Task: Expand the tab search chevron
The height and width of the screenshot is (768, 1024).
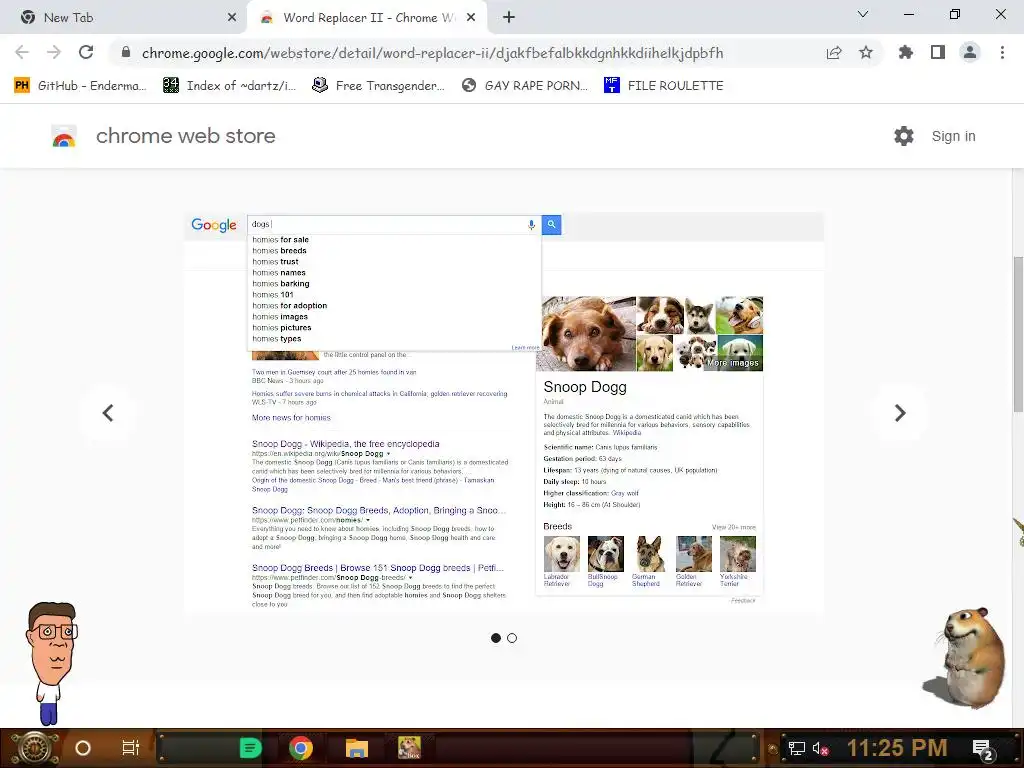Action: coord(863,14)
